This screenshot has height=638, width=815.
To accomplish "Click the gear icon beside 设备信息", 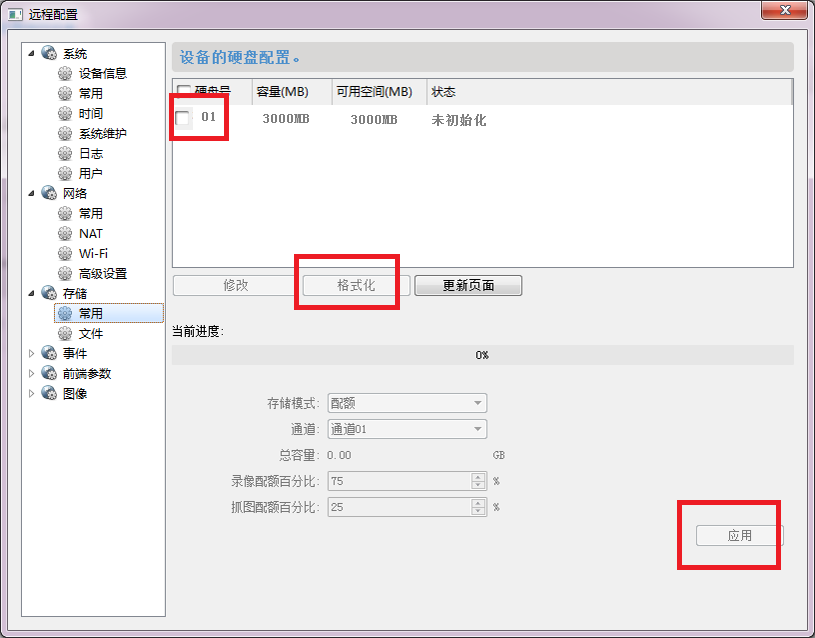I will click(66, 73).
